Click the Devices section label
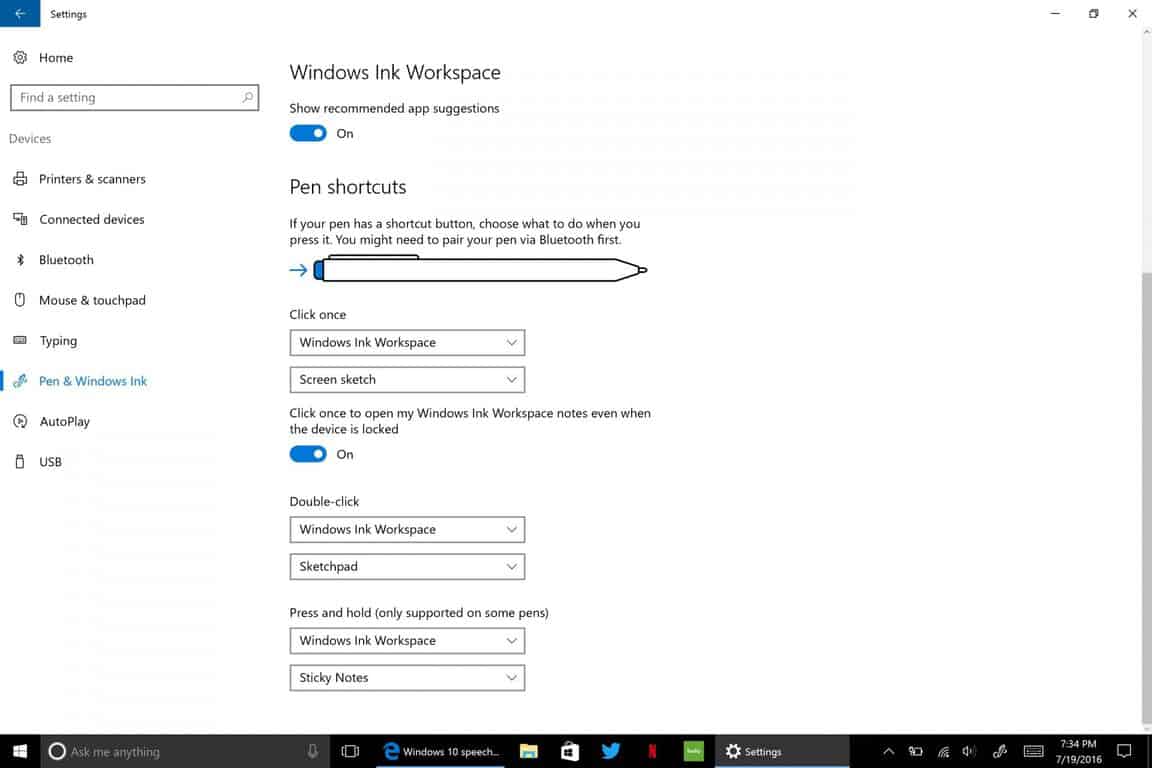The height and width of the screenshot is (768, 1152). (x=30, y=138)
